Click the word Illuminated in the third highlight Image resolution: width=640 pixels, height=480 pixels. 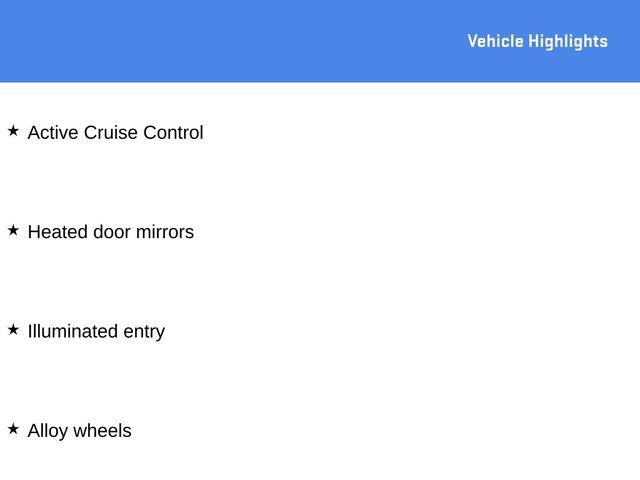72,331
